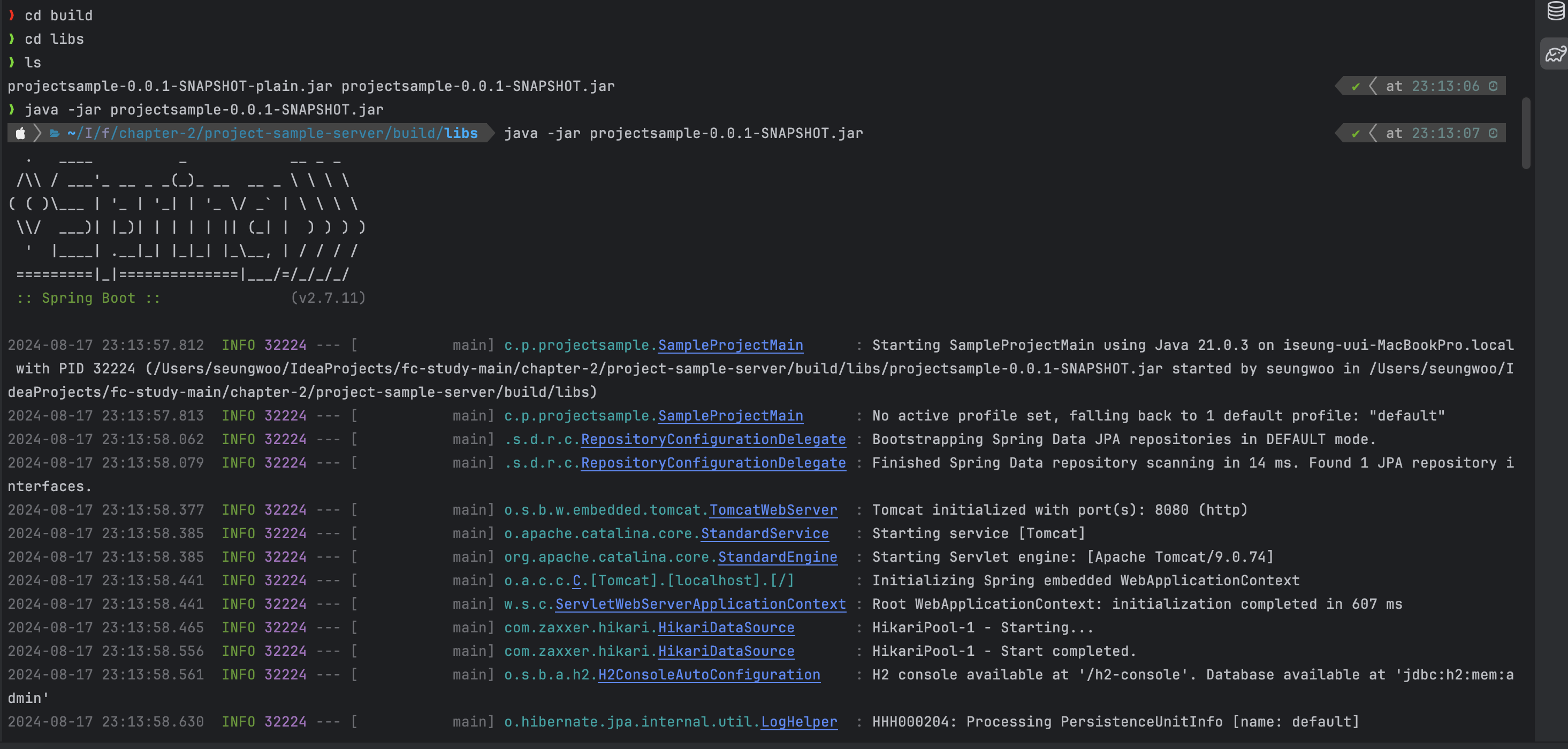Click the green checkmark at 23:13:07
Image resolution: width=1568 pixels, height=749 pixels.
click(x=1356, y=133)
